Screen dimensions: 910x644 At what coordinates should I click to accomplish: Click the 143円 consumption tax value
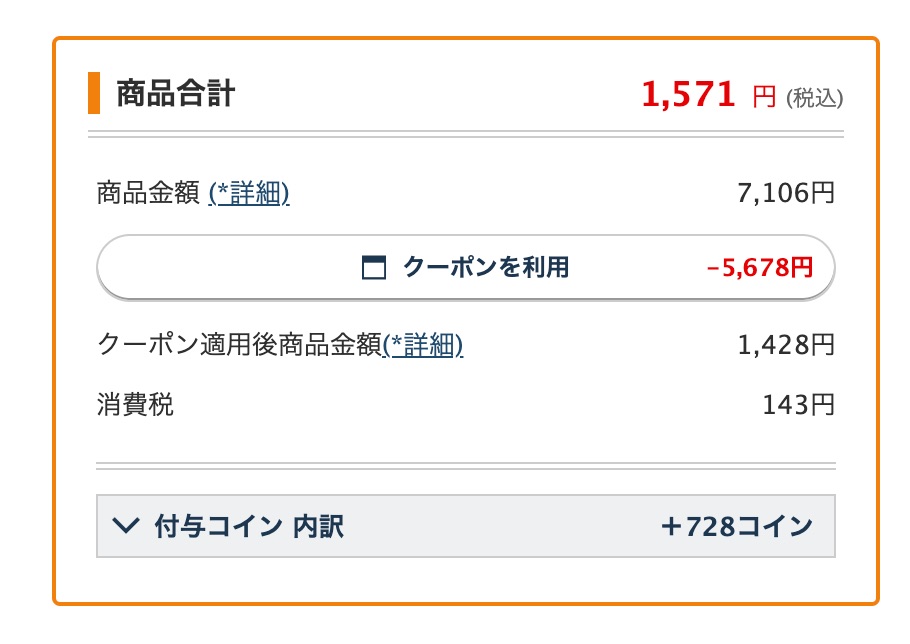coord(798,405)
